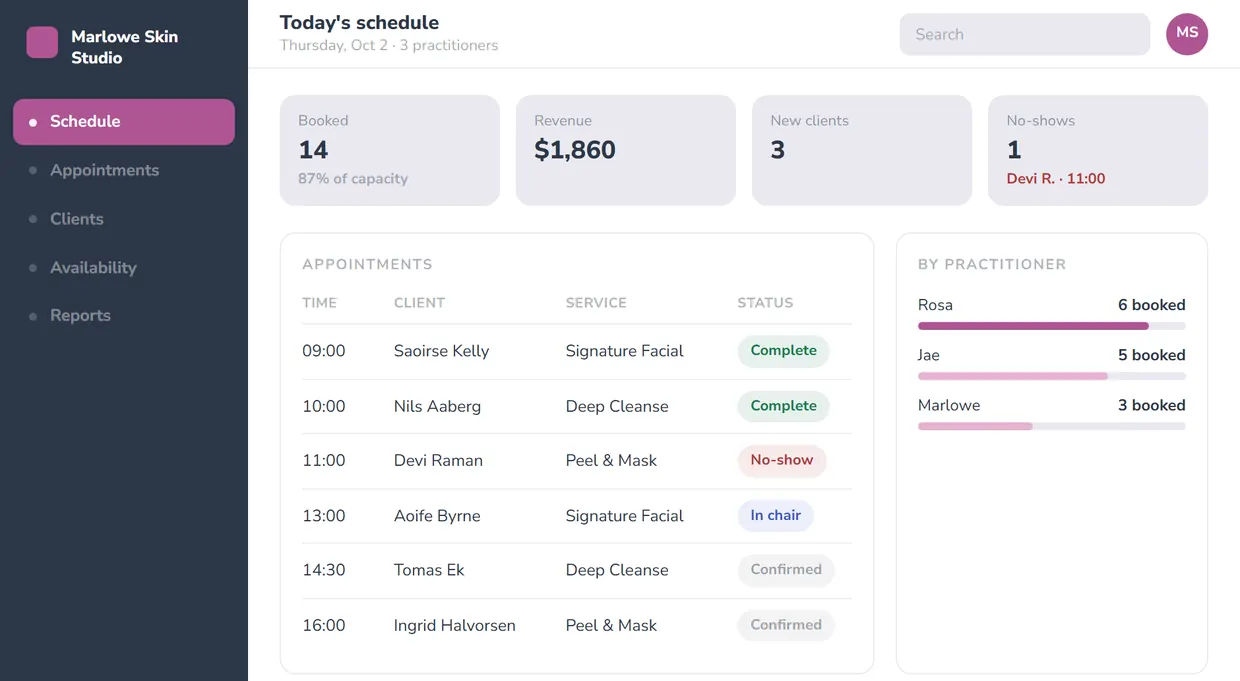
Task: Open the Booked stat card
Action: [x=390, y=150]
